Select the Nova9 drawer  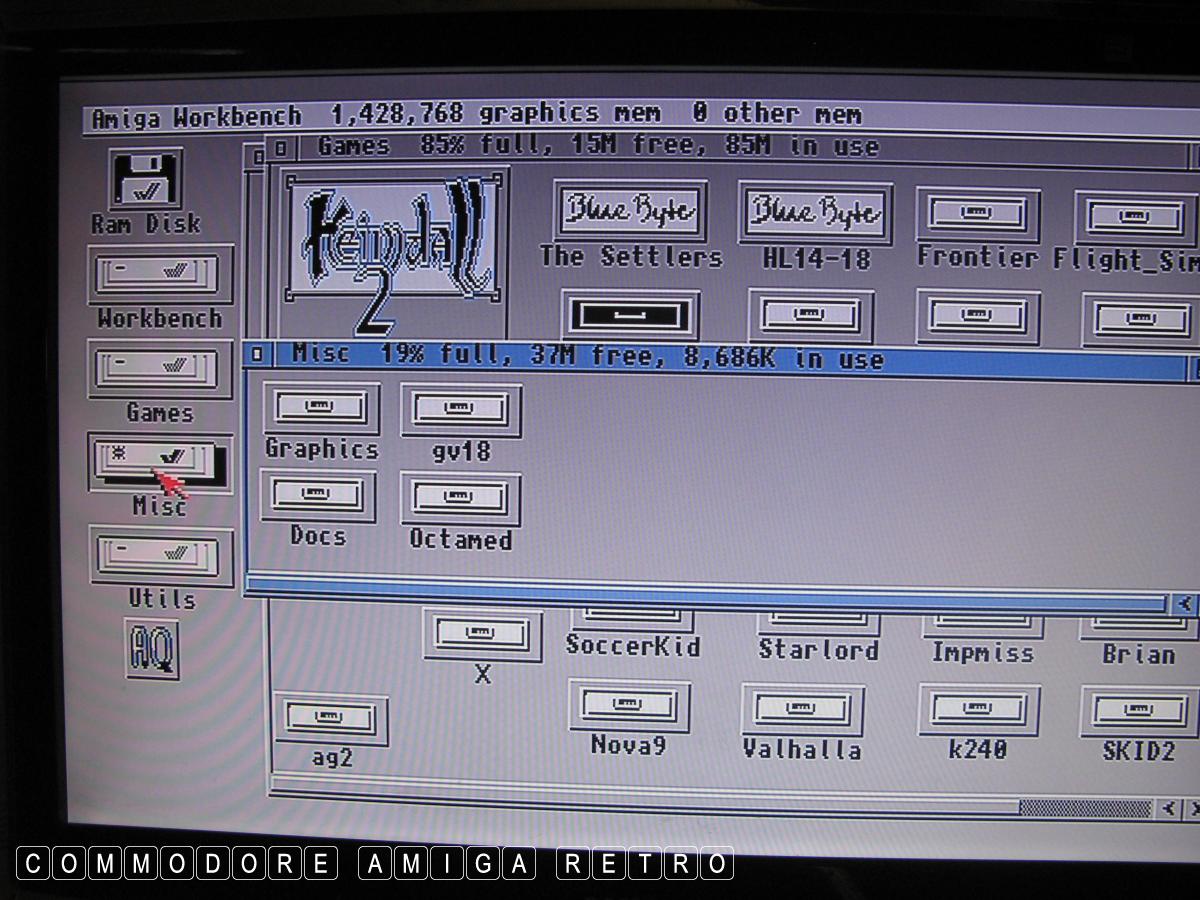pyautogui.click(x=628, y=706)
